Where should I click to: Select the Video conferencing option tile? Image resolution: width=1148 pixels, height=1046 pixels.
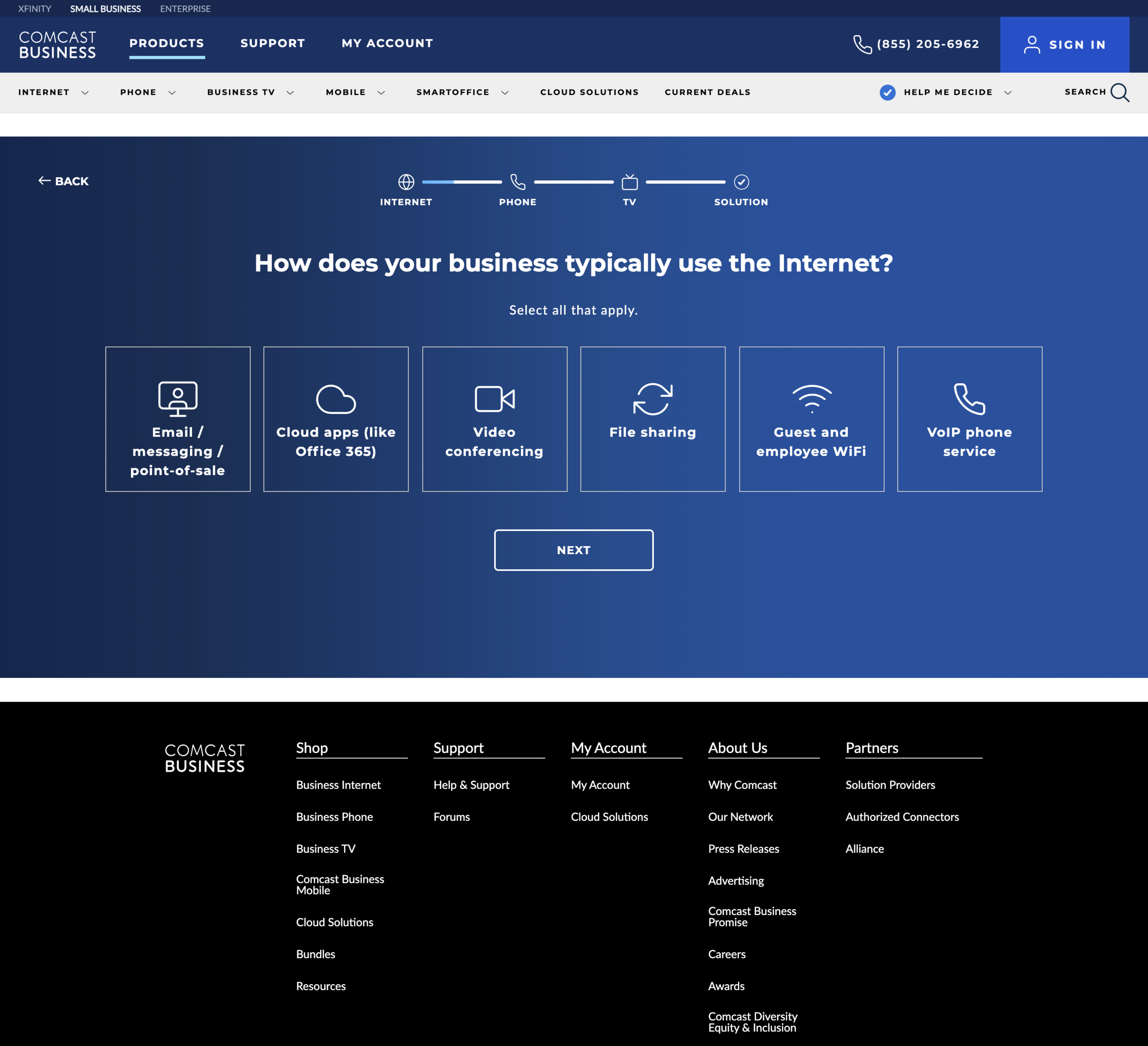494,419
